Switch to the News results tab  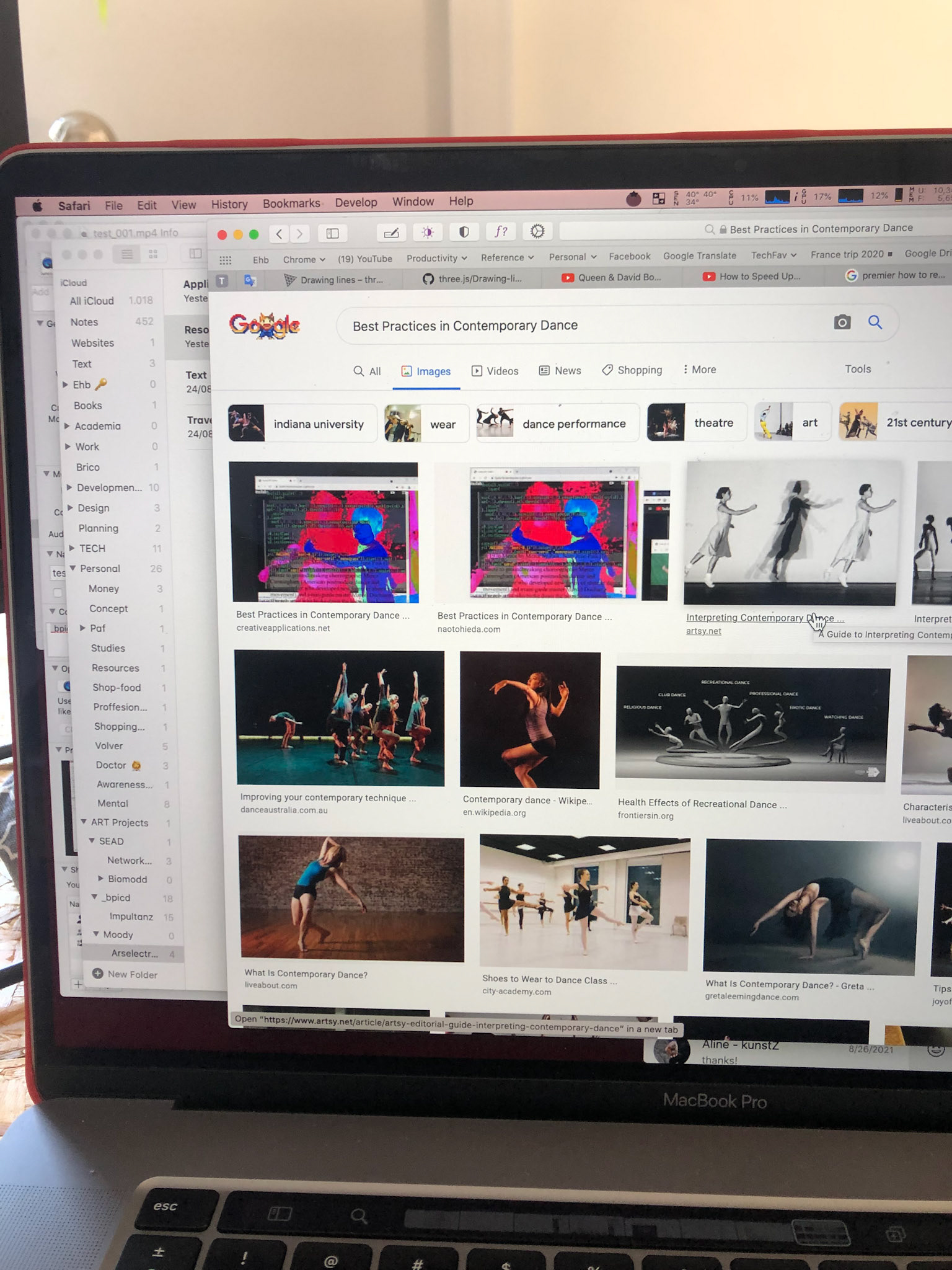point(560,370)
